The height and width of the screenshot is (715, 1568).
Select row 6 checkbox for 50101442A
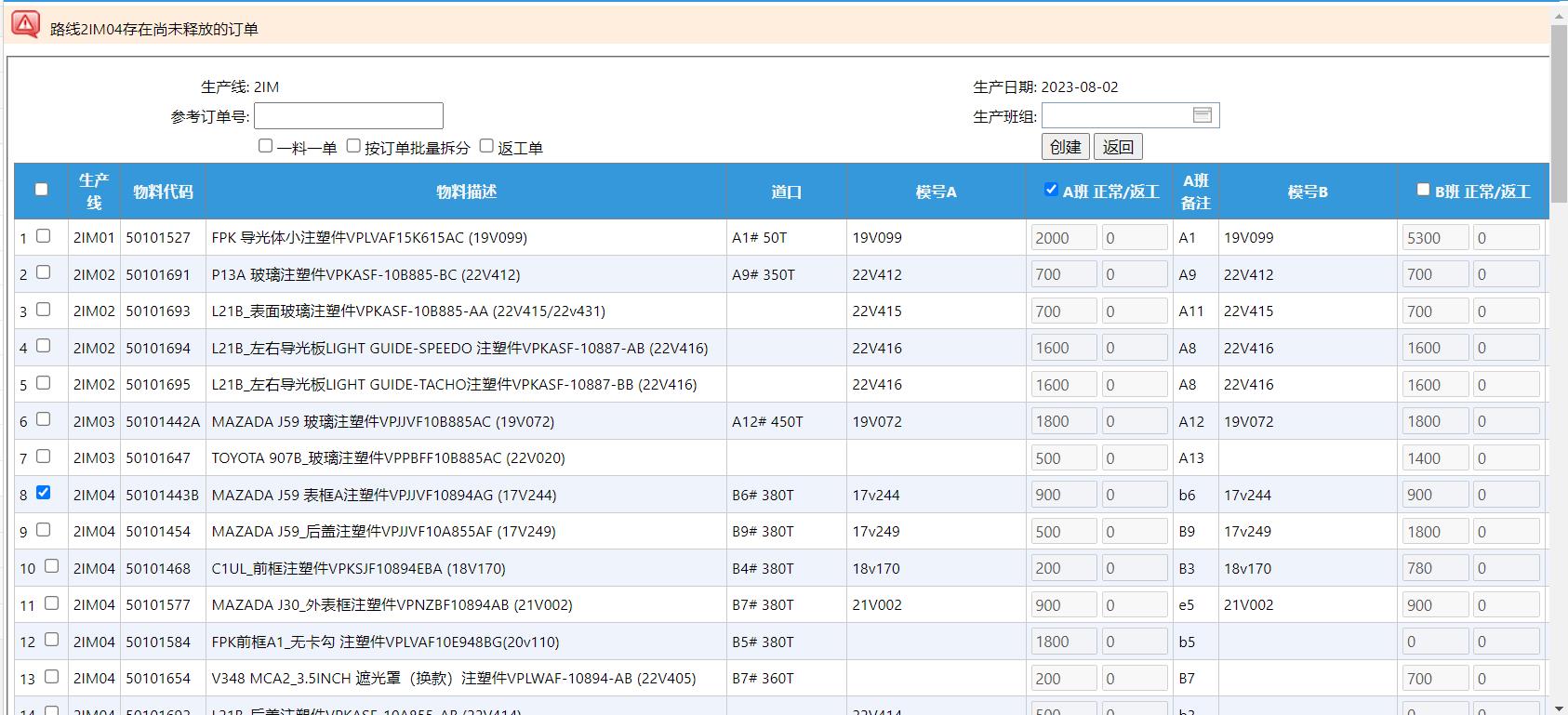click(43, 419)
